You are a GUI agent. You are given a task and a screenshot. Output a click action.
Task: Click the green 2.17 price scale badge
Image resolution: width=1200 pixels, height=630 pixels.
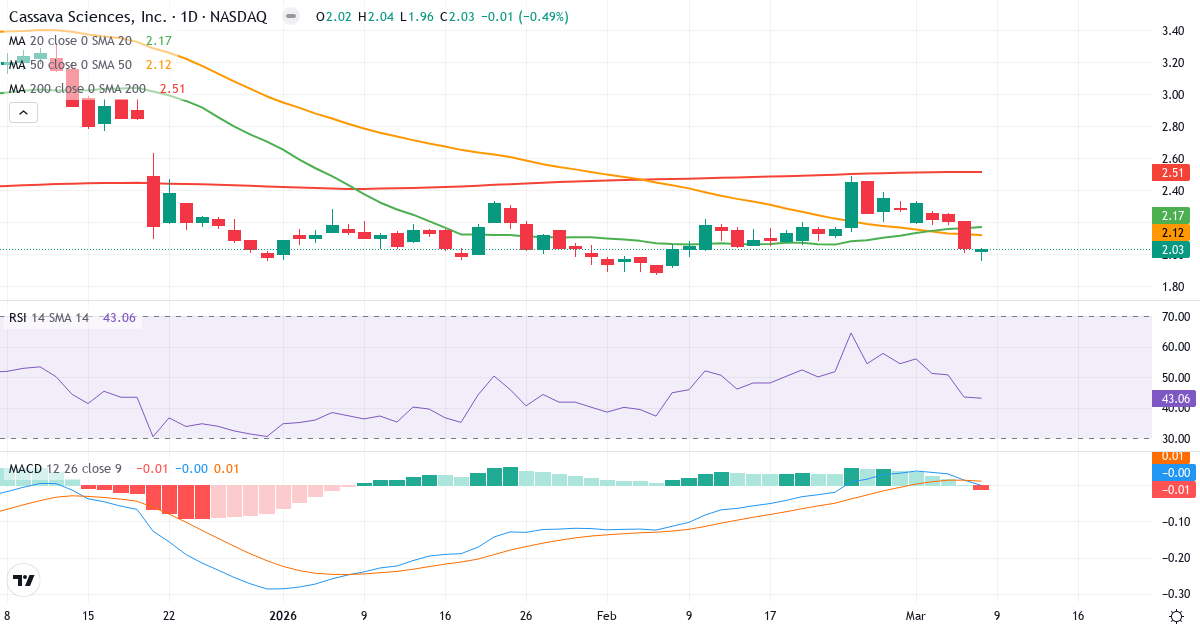pyautogui.click(x=1171, y=214)
